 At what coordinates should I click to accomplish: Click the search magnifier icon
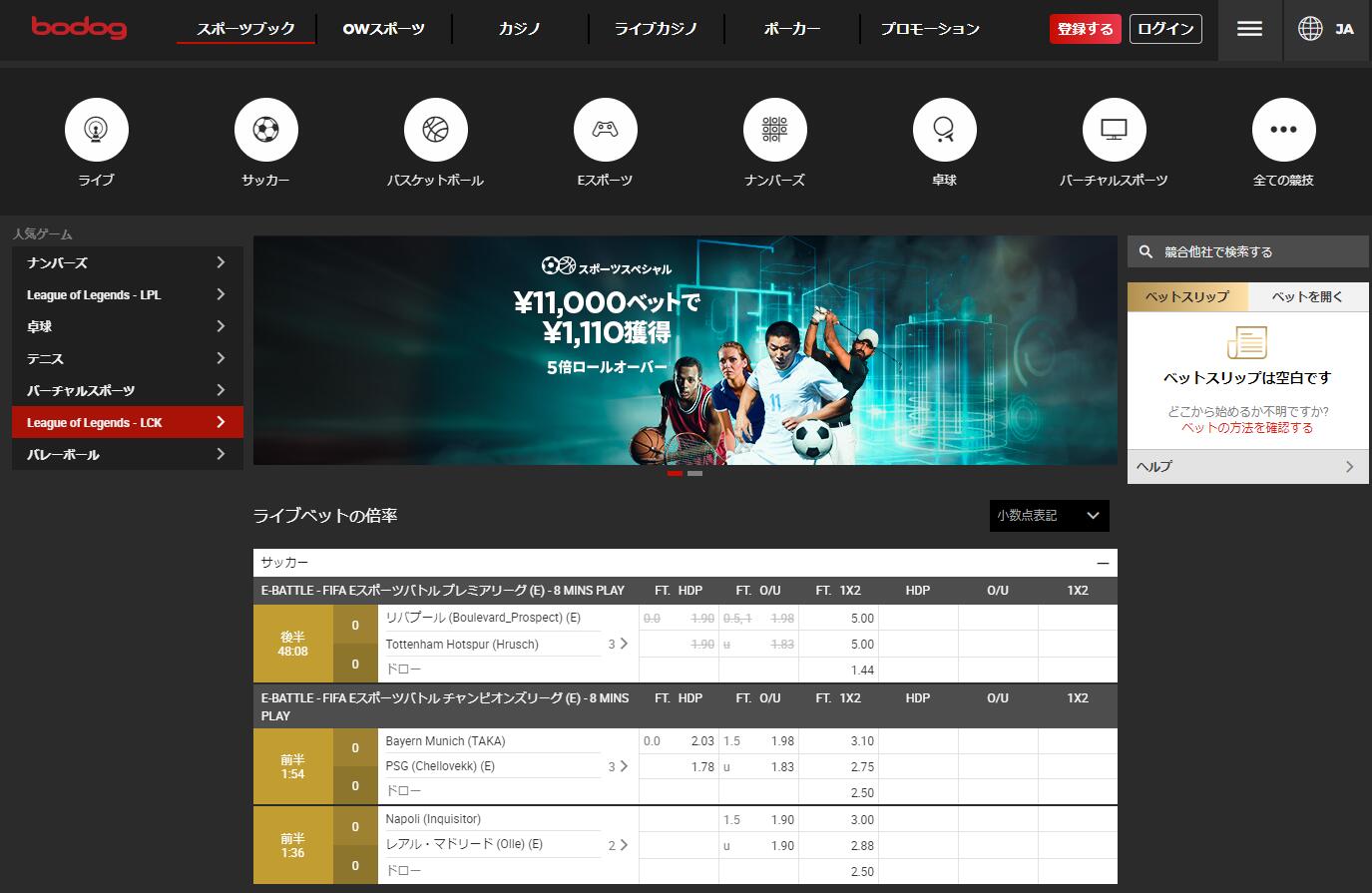1145,251
